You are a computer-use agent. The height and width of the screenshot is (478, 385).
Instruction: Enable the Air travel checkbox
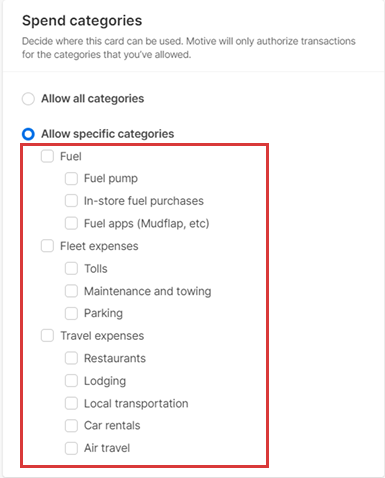tap(71, 448)
